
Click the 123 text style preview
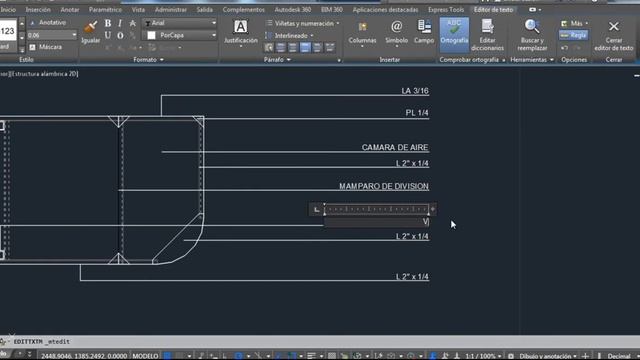coord(8,31)
